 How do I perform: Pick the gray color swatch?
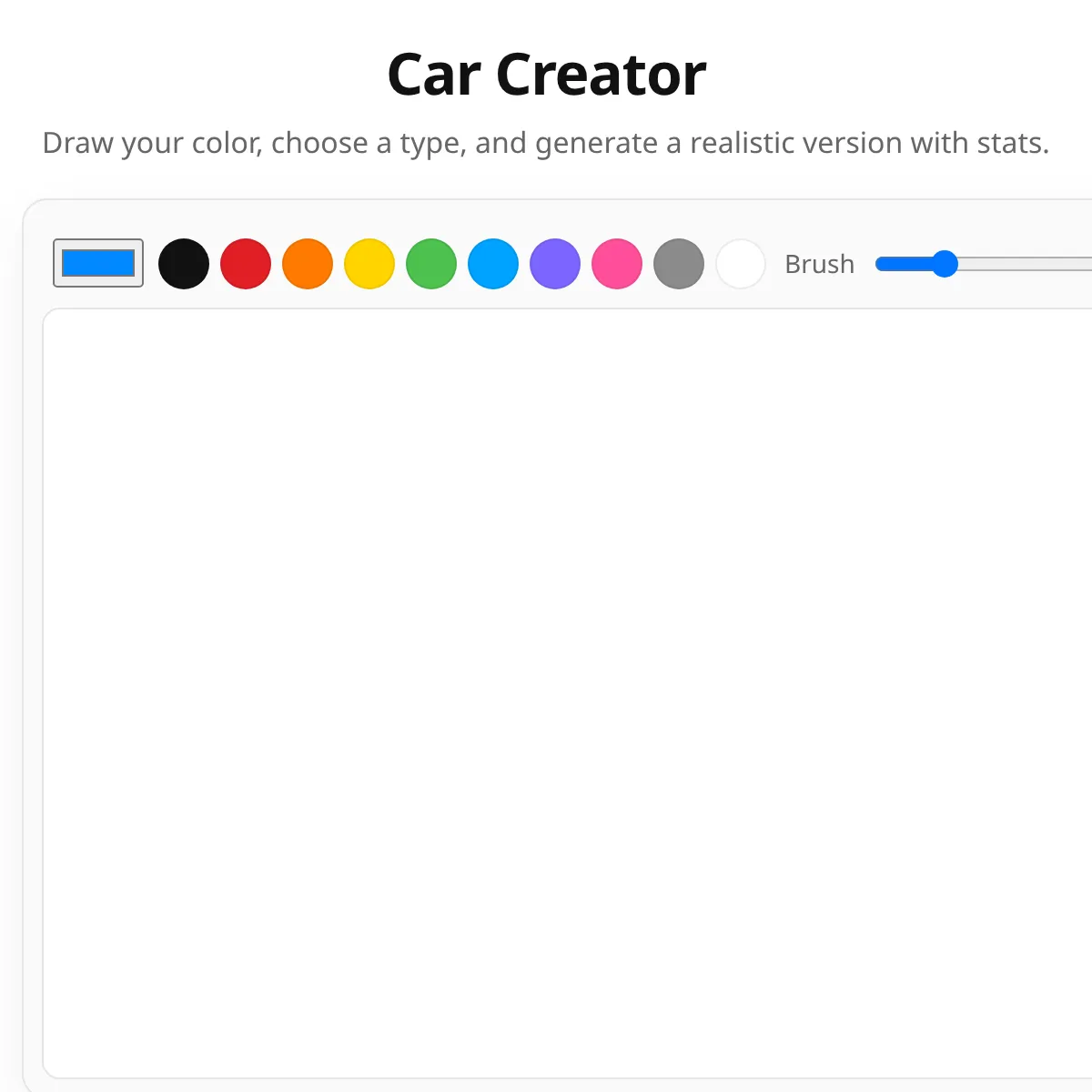[x=679, y=264]
